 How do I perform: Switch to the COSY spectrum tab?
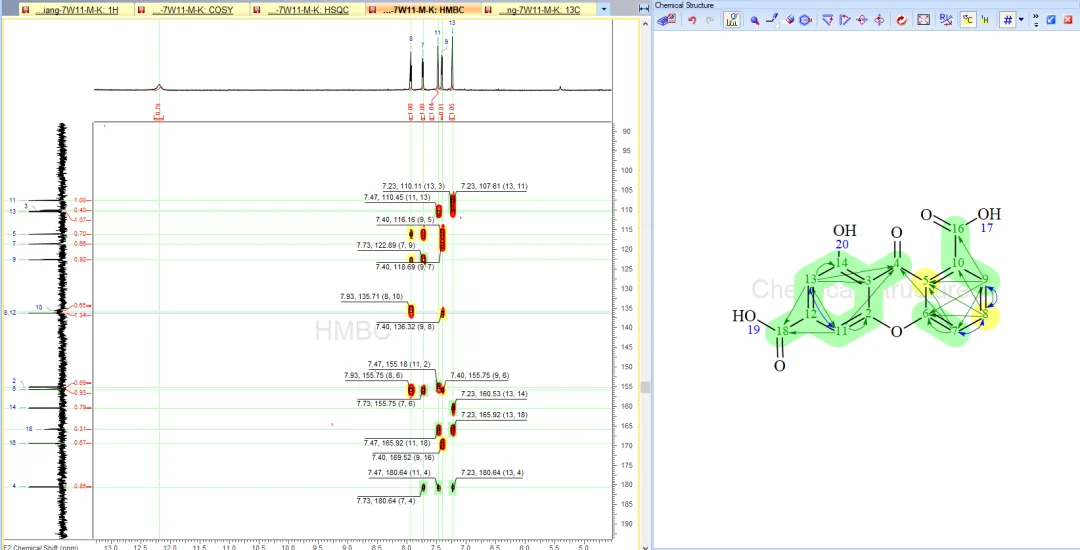[x=190, y=10]
